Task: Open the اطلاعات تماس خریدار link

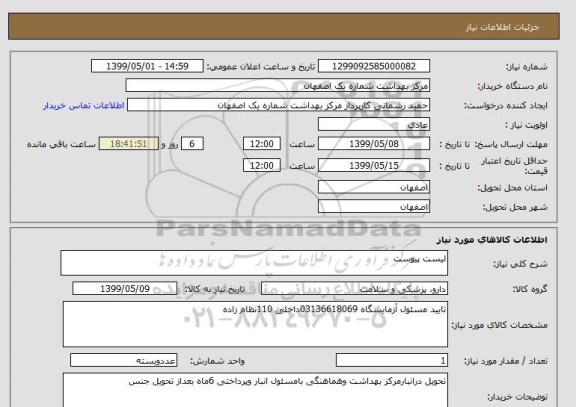Action: [x=84, y=105]
